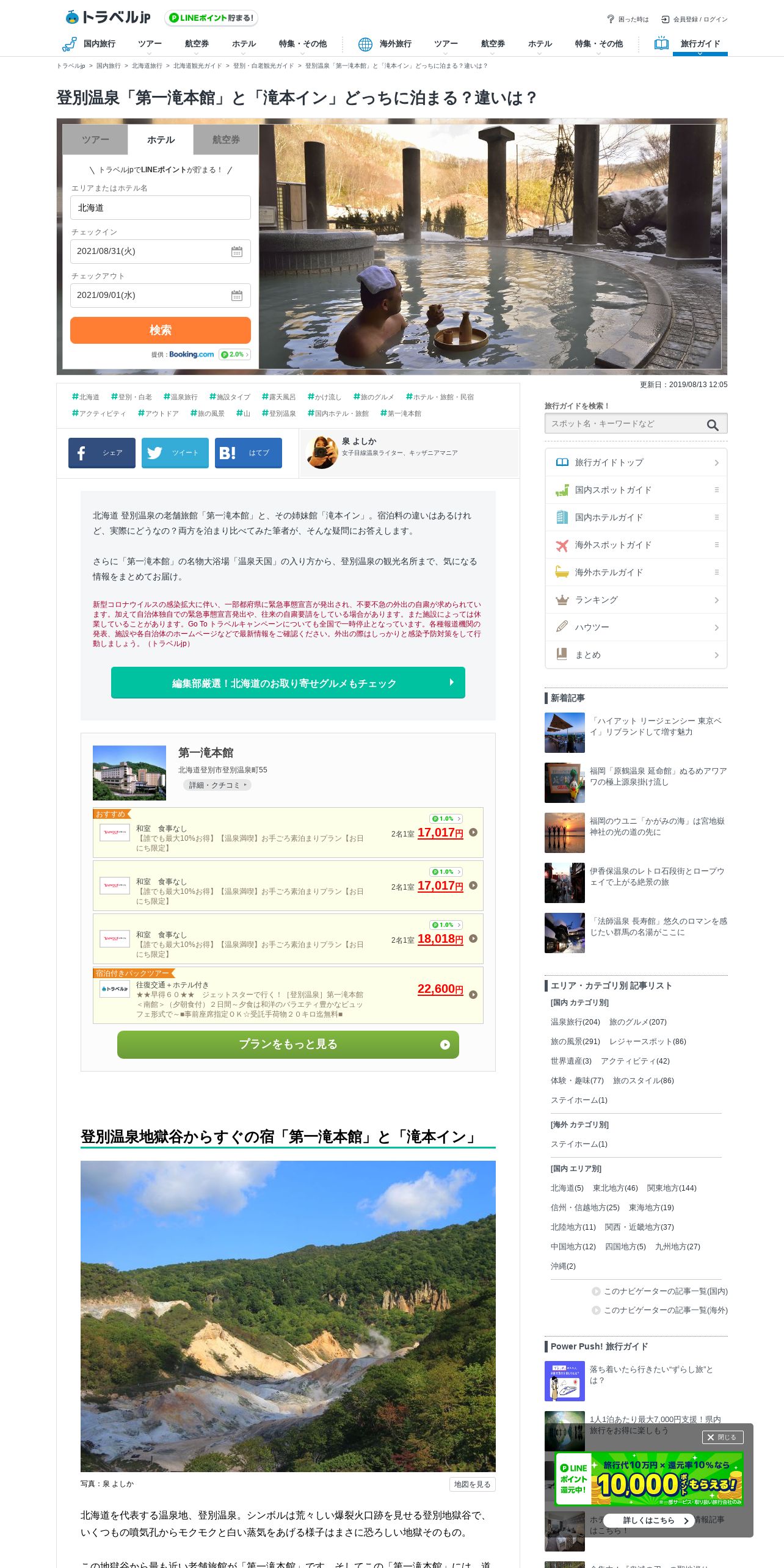Click ハウツー pencil icon
Viewport: 784px width, 1568px height.
click(562, 626)
